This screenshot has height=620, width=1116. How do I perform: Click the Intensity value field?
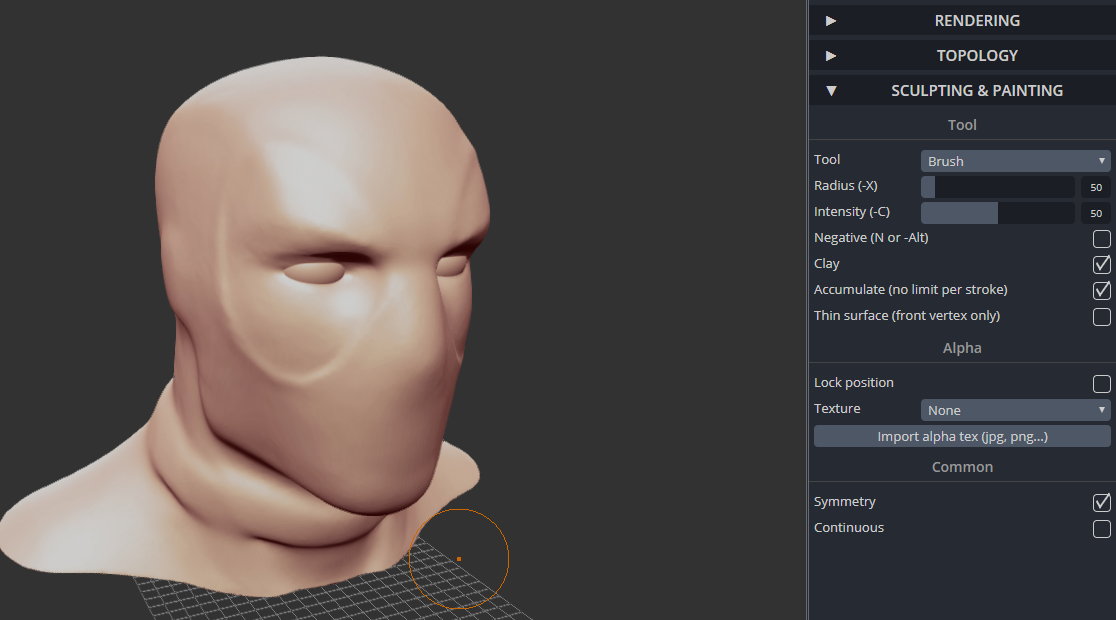tap(1095, 213)
